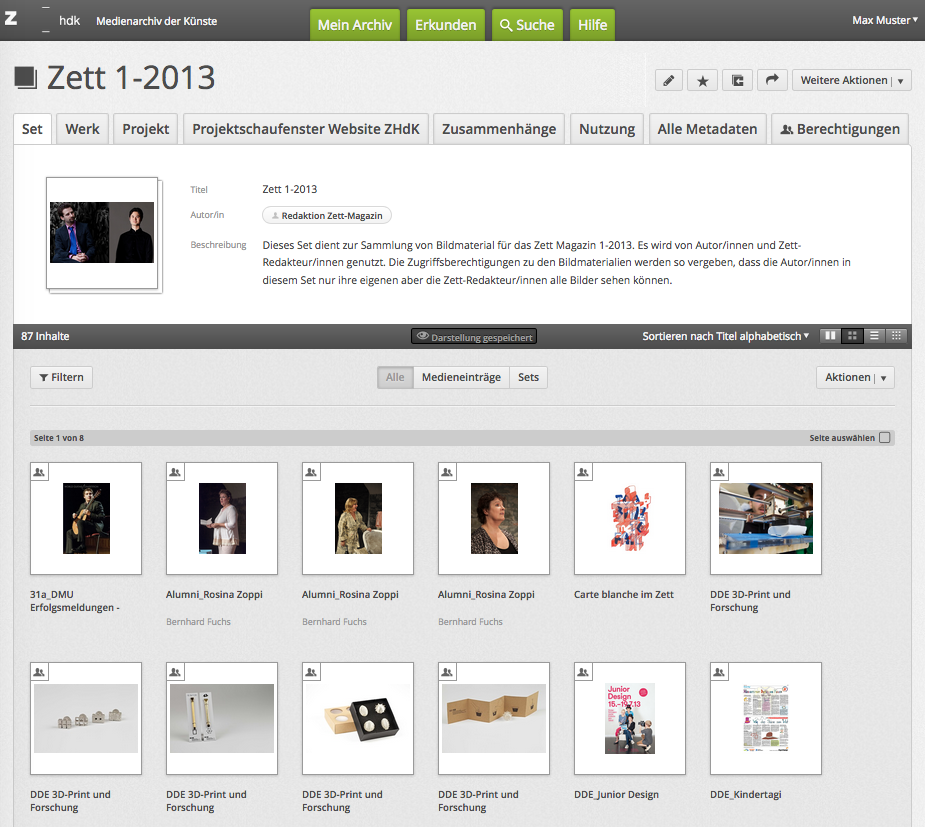925x827 pixels.
Task: Open the 'Weitere Aktionen' dropdown
Action: 851,81
